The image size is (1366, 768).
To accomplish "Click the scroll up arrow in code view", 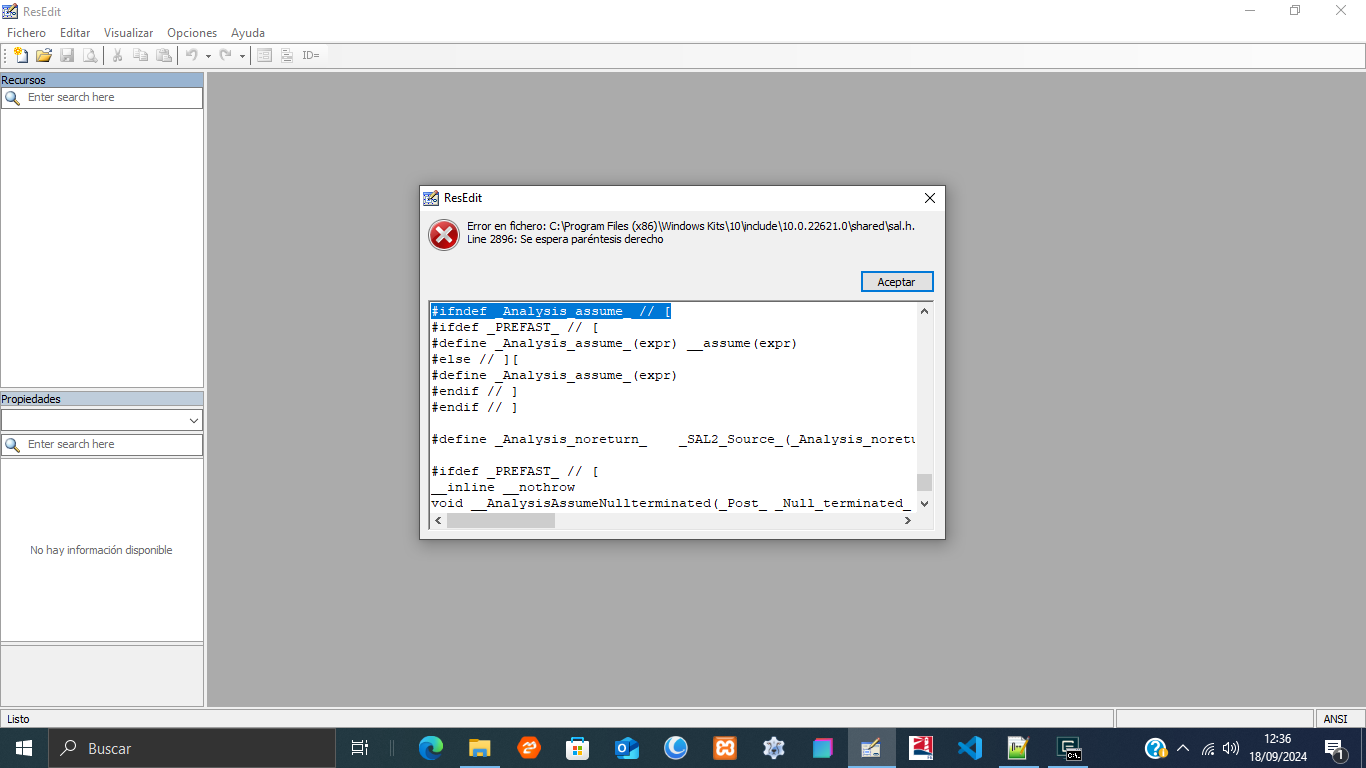I will click(924, 311).
